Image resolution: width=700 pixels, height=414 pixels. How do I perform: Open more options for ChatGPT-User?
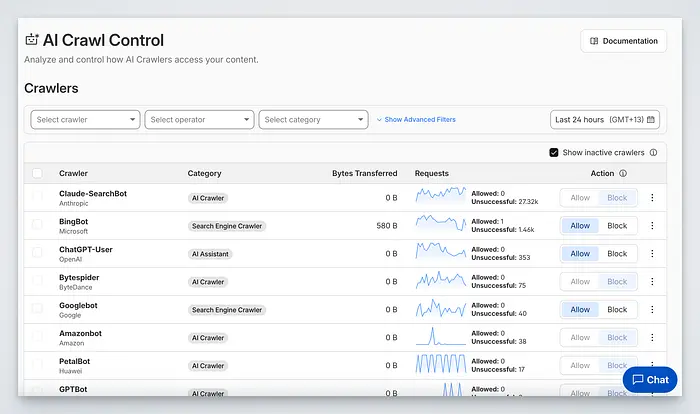click(652, 254)
